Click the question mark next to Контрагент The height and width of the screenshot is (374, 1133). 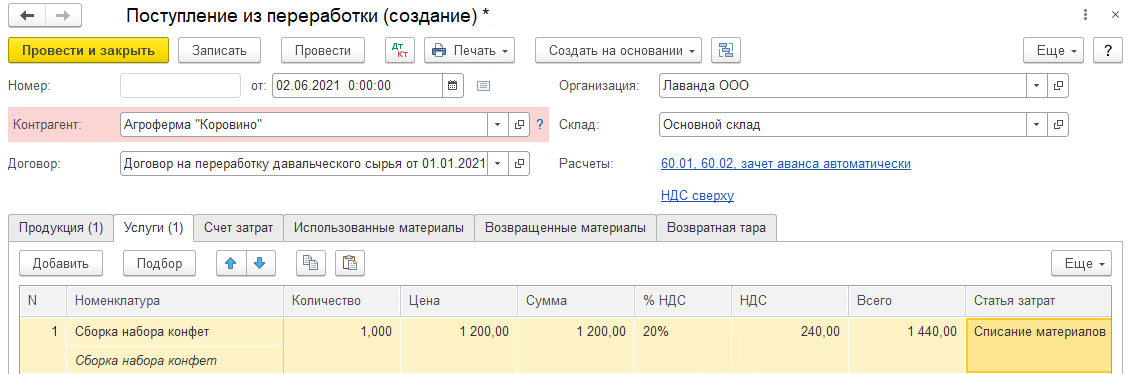539,124
